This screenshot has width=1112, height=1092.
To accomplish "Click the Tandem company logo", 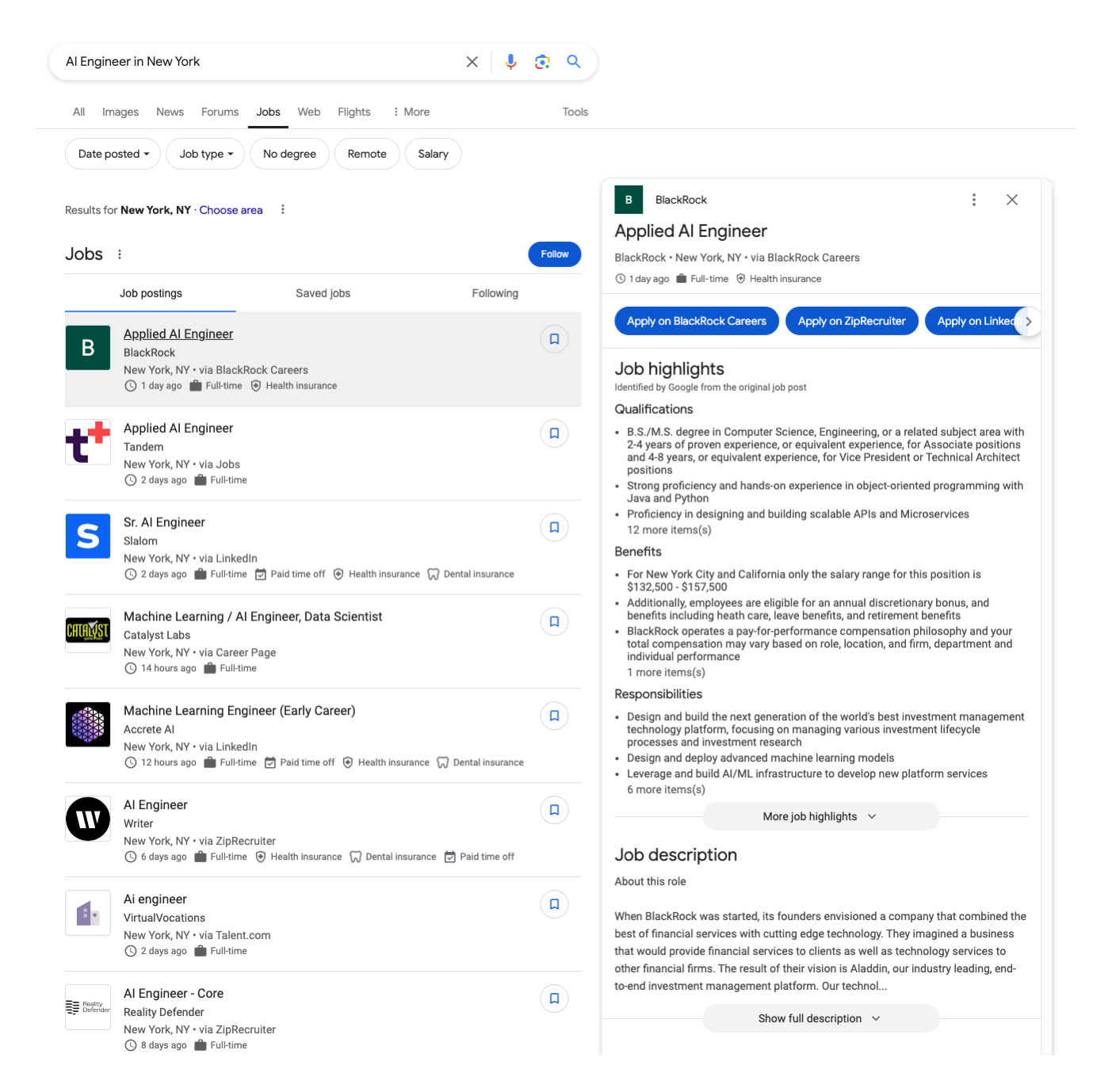I will (x=88, y=442).
